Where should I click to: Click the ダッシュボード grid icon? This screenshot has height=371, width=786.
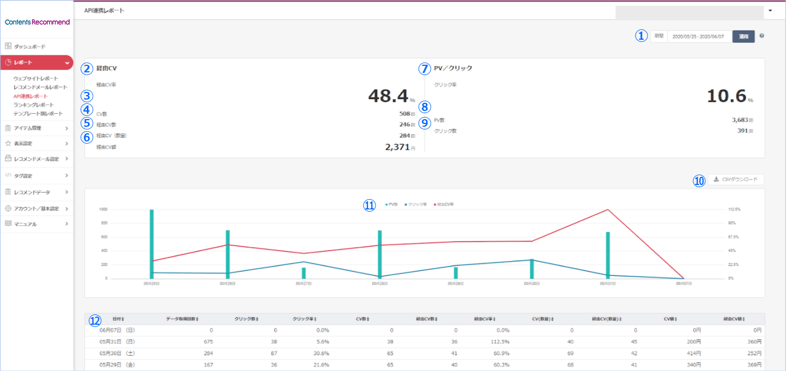(x=8, y=46)
